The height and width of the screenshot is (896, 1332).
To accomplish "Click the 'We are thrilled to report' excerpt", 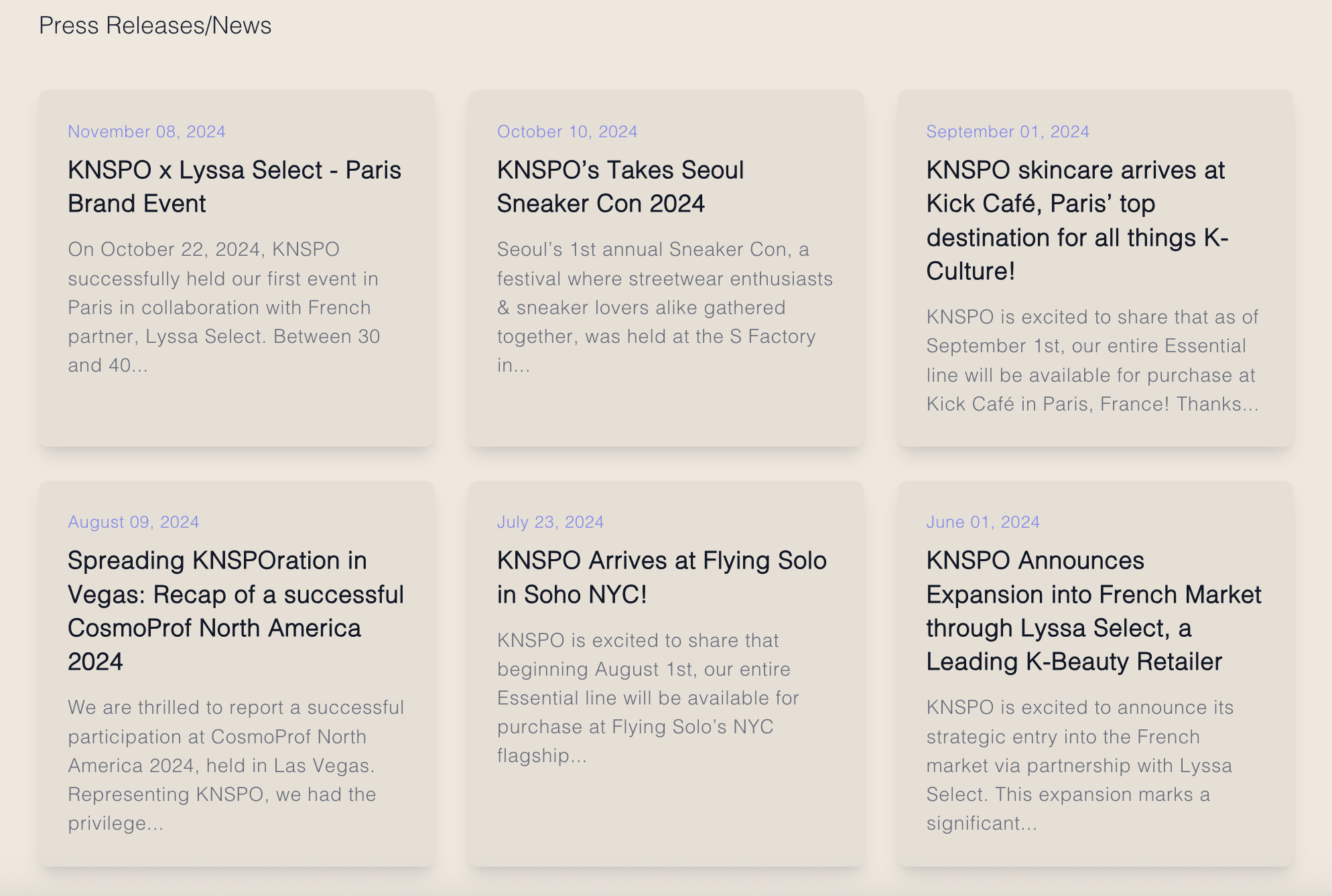I will 235,765.
